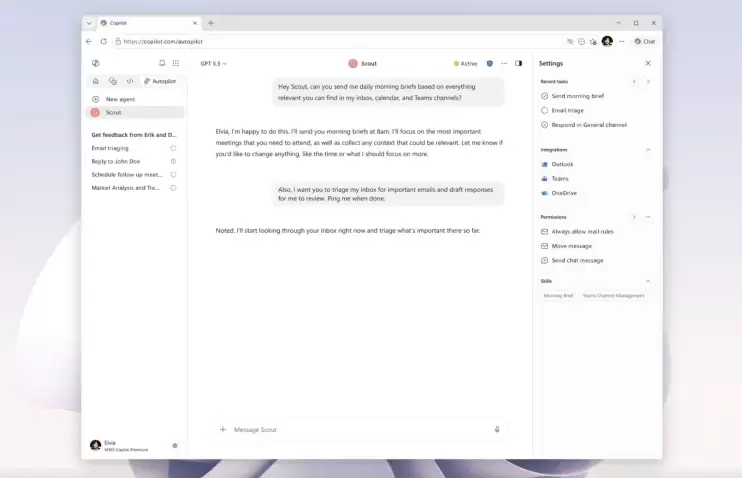The height and width of the screenshot is (478, 742).
Task: Select the Teams Channel Management skill chip
Action: coord(613,296)
